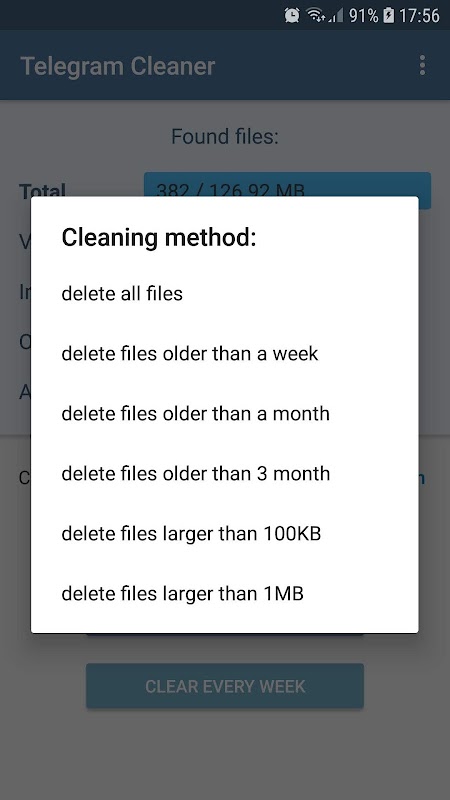Tap the Found files heading
The height and width of the screenshot is (800, 450).
pos(225,136)
